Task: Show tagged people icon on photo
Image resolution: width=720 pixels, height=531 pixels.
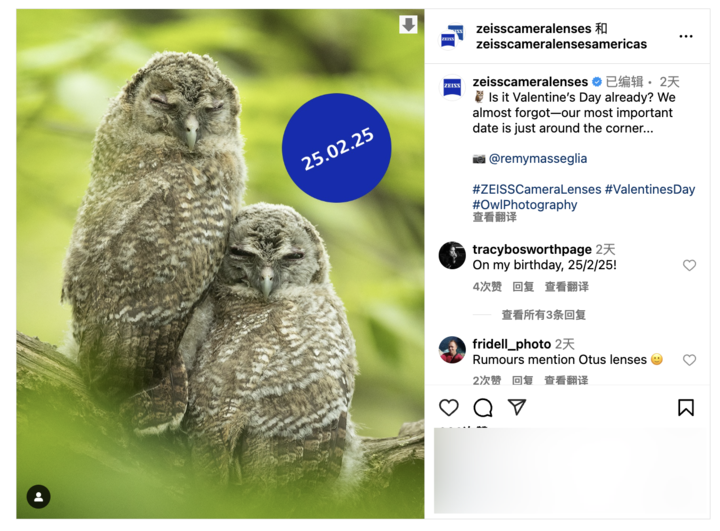Action: 39,497
